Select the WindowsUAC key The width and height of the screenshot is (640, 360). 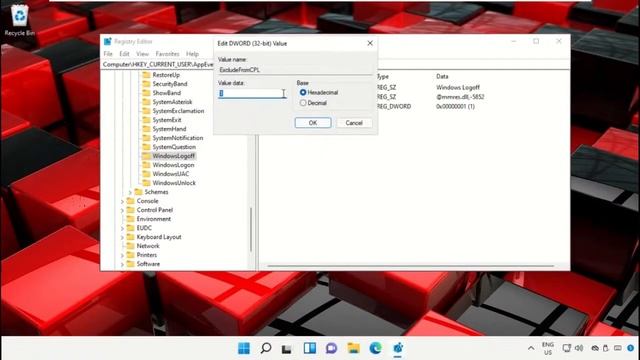click(171, 174)
